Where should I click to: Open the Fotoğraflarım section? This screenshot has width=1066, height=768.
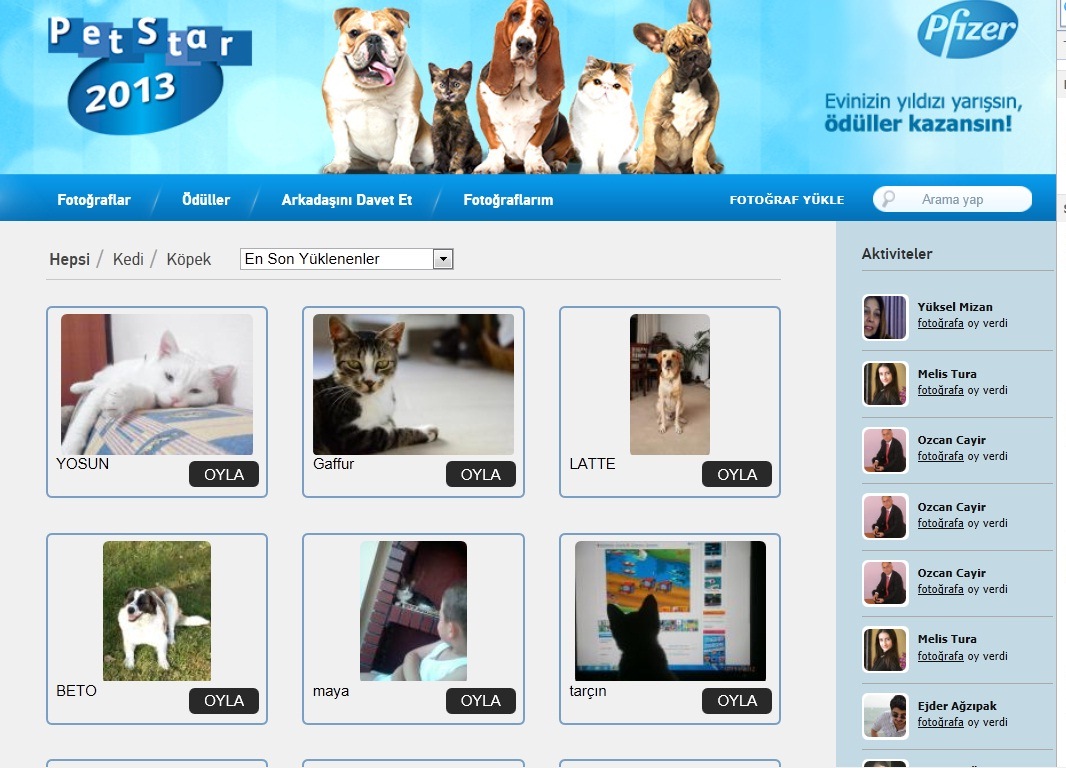[x=508, y=200]
